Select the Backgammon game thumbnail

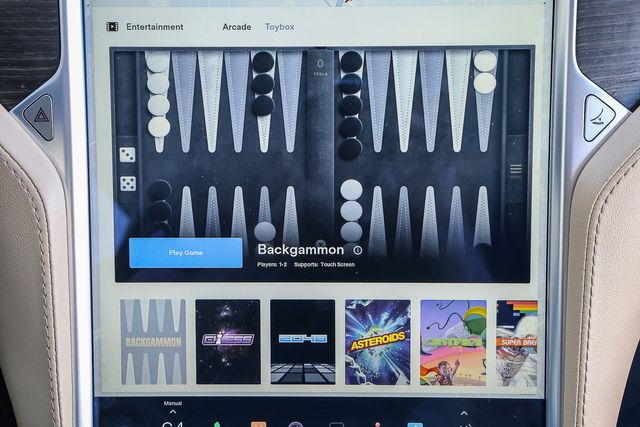click(x=153, y=342)
